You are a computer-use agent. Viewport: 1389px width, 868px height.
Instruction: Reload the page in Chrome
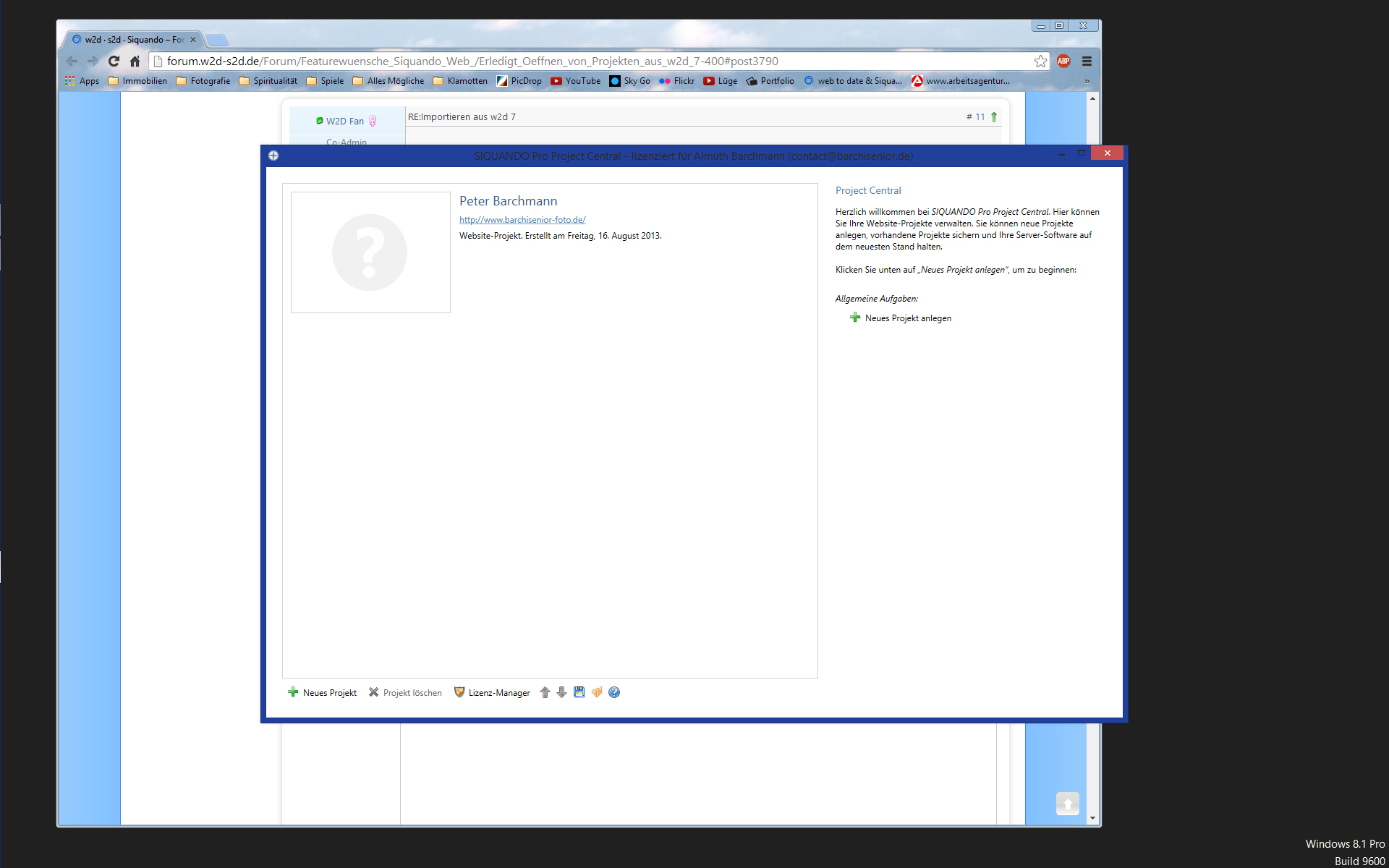point(114,61)
